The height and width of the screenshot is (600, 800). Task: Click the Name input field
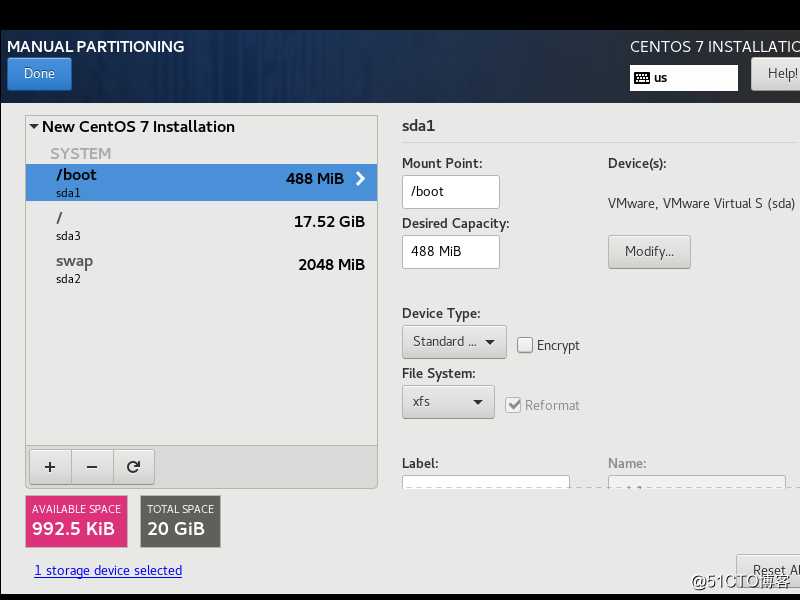pos(696,482)
